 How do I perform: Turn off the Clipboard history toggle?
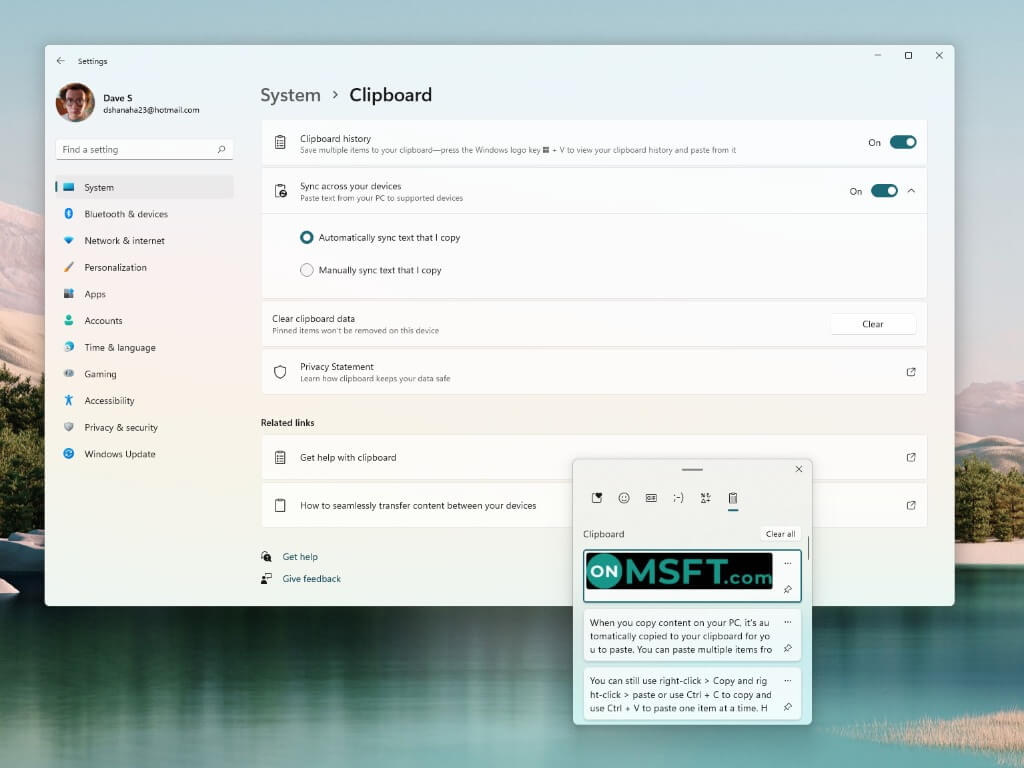(x=902, y=143)
